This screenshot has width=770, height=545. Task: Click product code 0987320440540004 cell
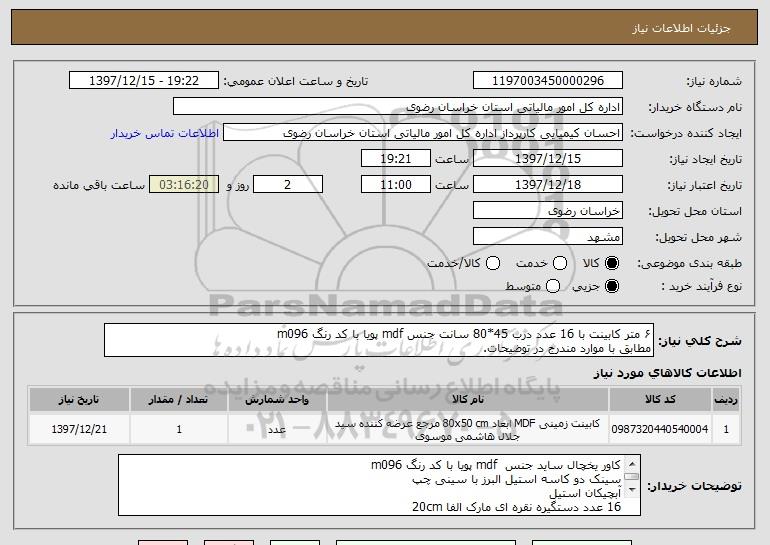[660, 430]
